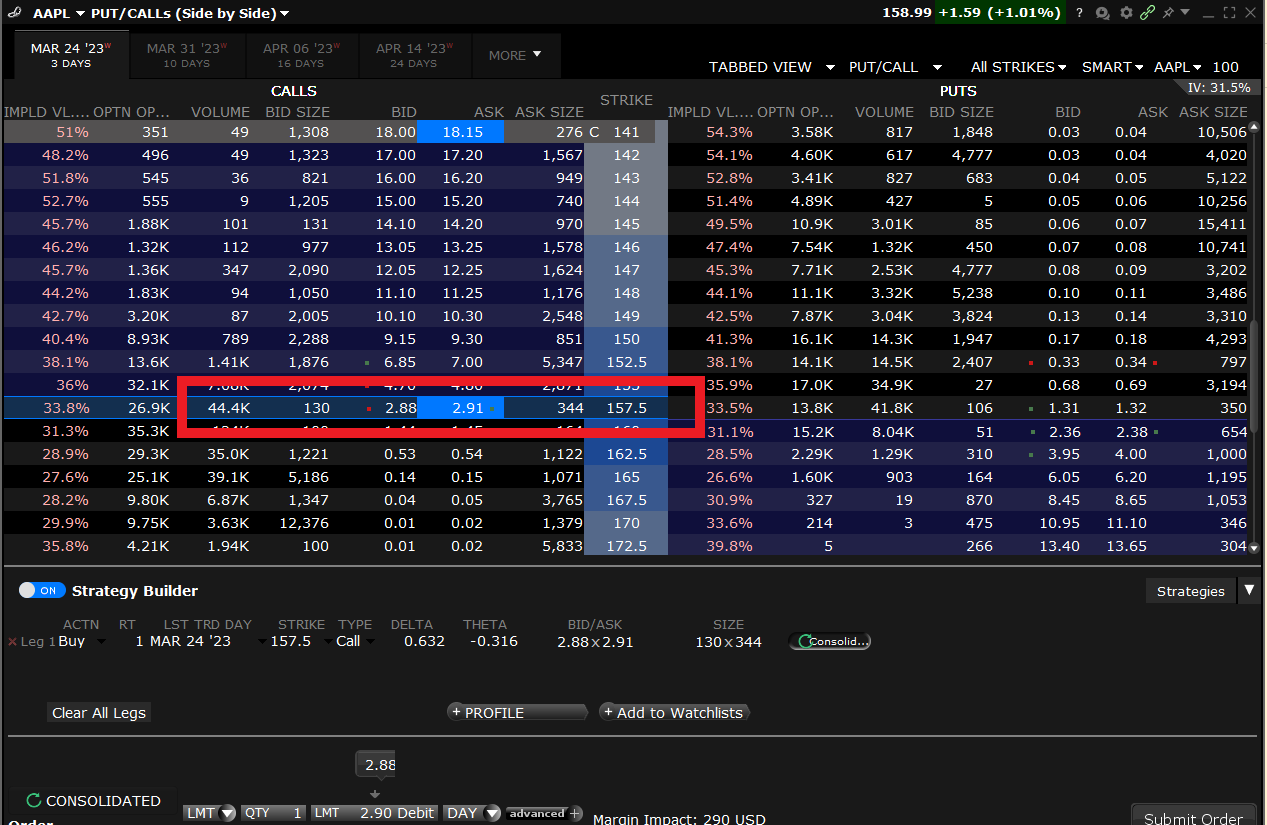The height and width of the screenshot is (825, 1267).
Task: Click the calls 2.91 ask for strike 157.5
Action: [x=461, y=408]
